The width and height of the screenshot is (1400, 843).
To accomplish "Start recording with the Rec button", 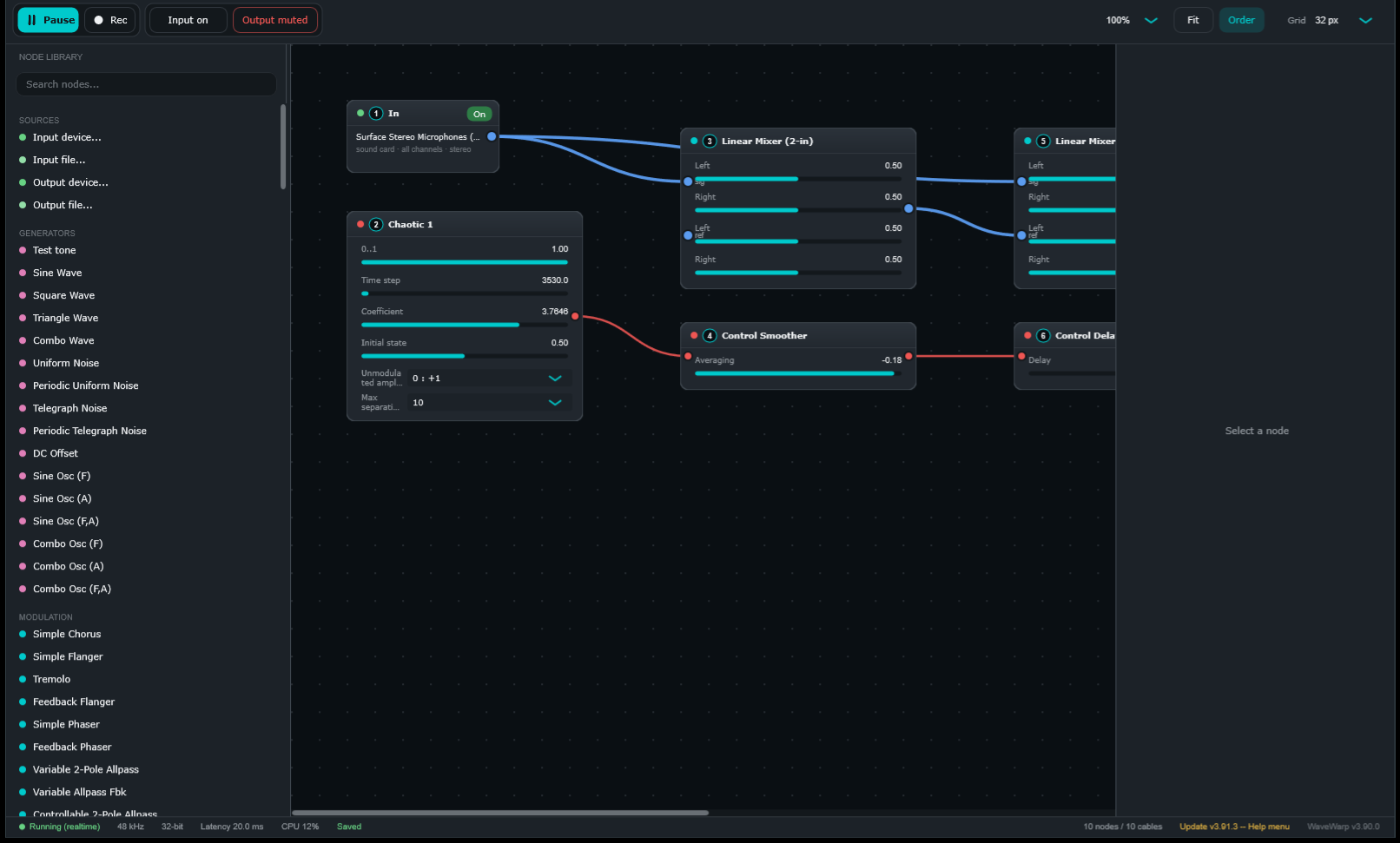I will [x=110, y=20].
